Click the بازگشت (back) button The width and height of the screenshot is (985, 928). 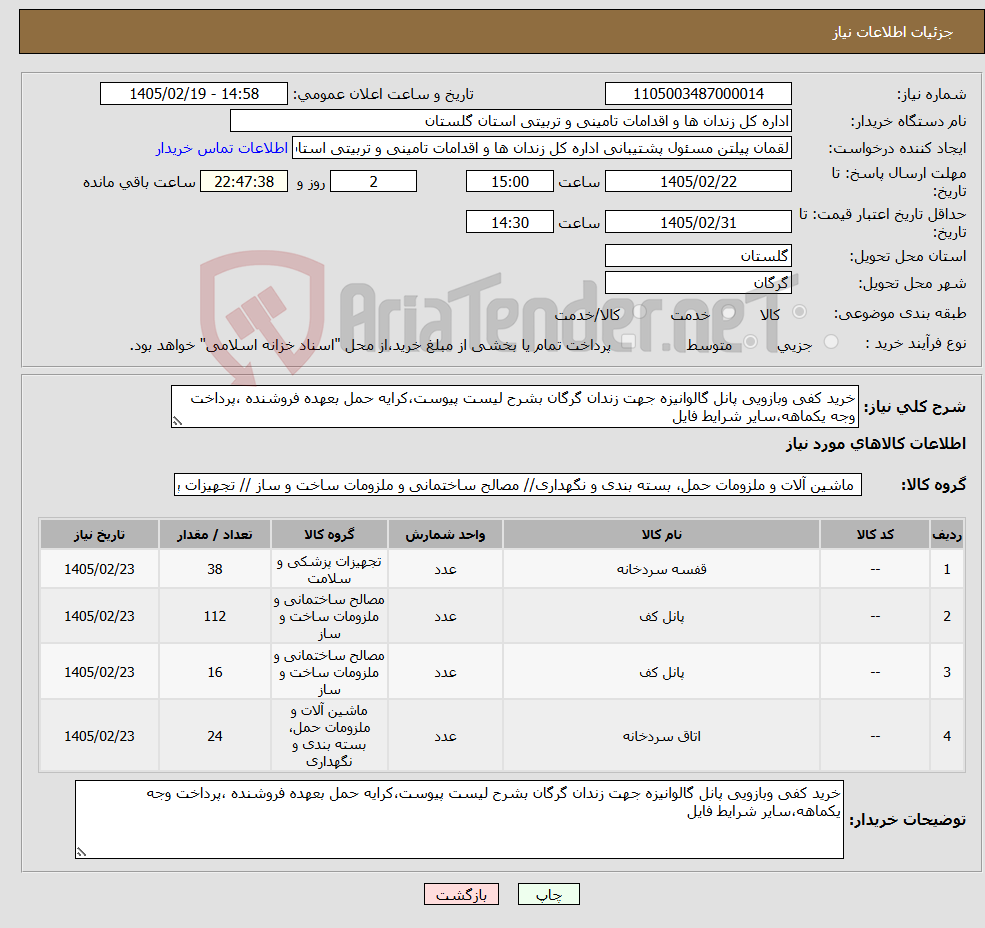tap(461, 894)
